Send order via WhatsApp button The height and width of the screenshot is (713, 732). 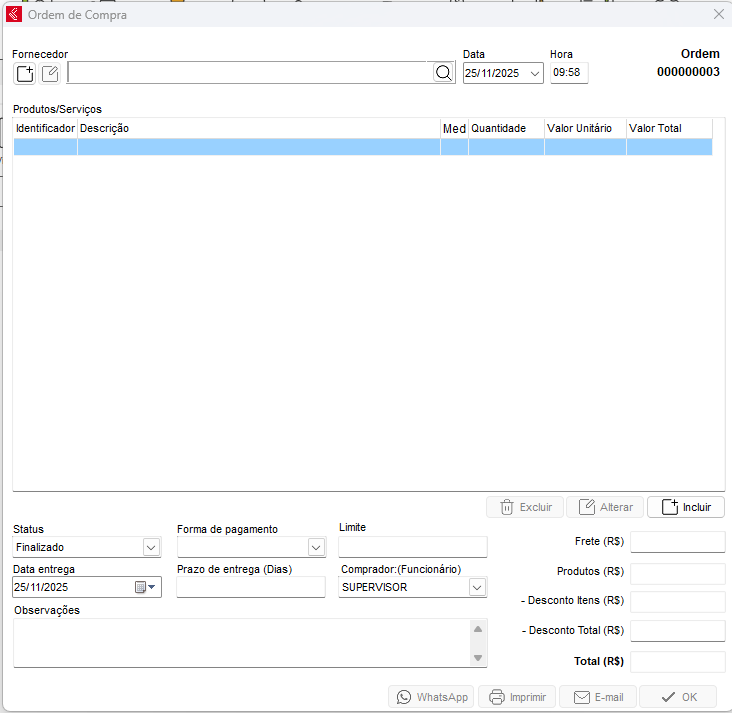[x=432, y=697]
